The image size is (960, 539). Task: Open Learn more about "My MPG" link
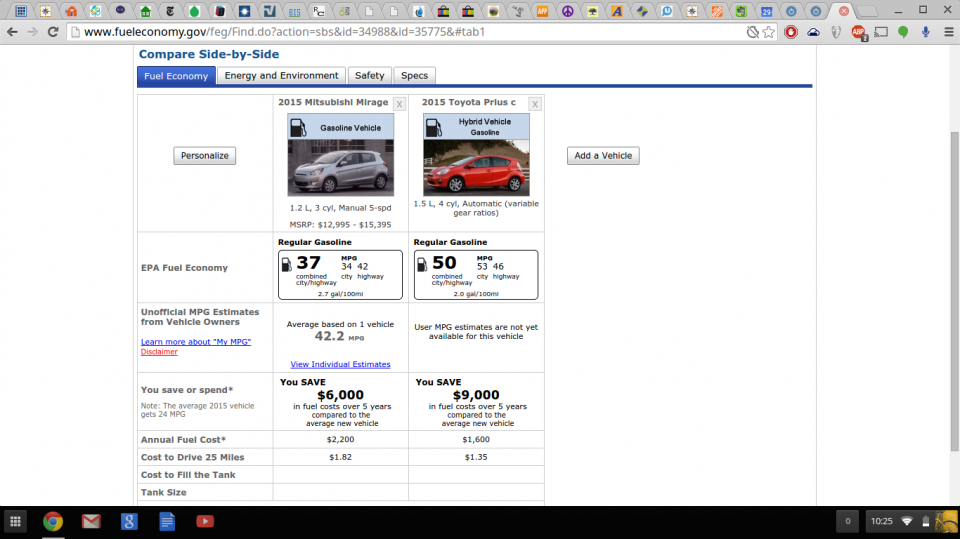click(196, 342)
